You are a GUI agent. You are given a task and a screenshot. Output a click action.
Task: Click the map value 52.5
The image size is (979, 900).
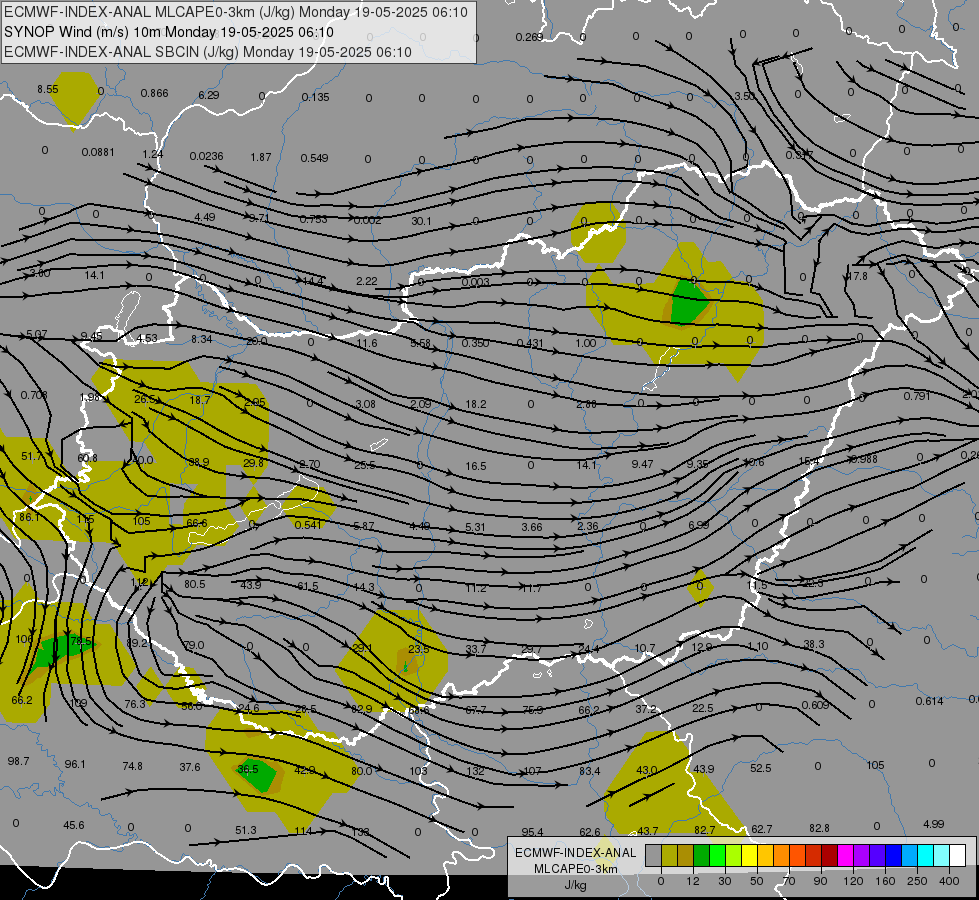[760, 768]
